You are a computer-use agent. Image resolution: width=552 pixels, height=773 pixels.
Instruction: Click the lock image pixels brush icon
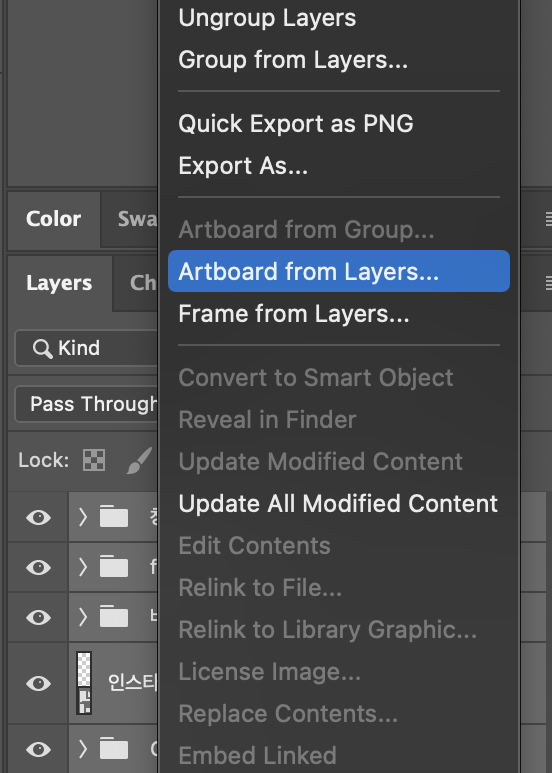tap(138, 461)
